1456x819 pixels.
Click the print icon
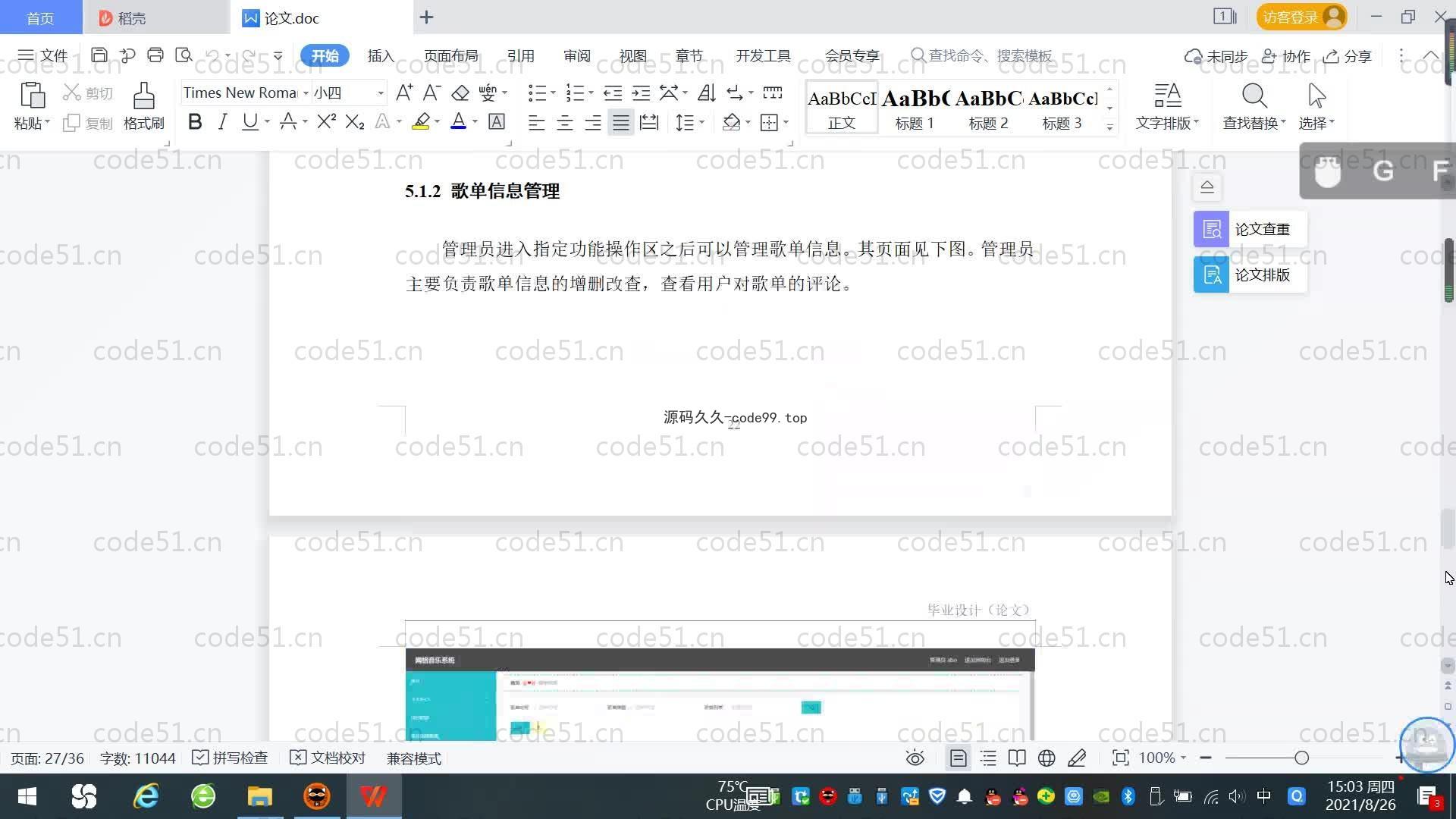pos(155,55)
